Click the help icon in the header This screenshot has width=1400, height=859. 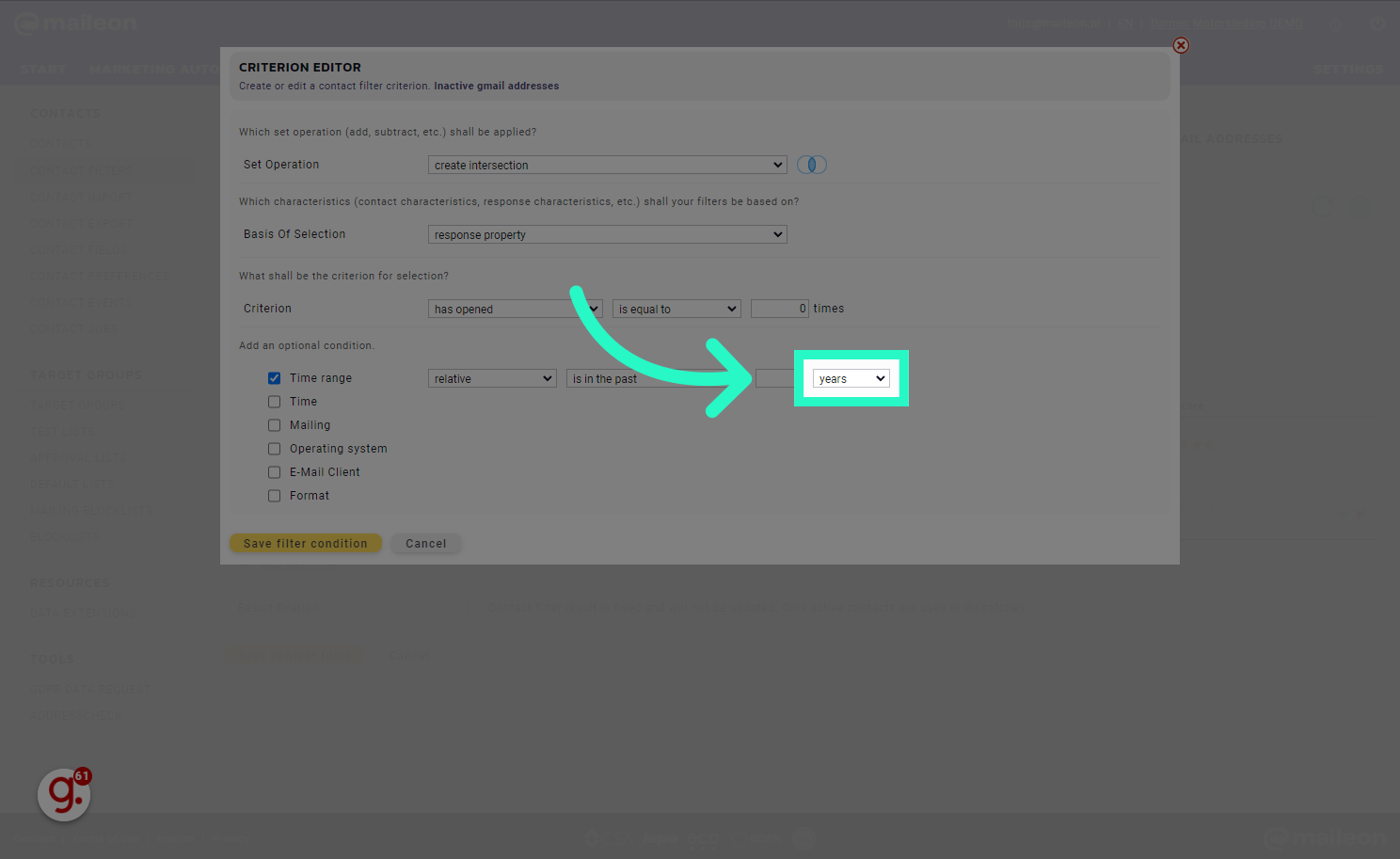coord(1337,24)
